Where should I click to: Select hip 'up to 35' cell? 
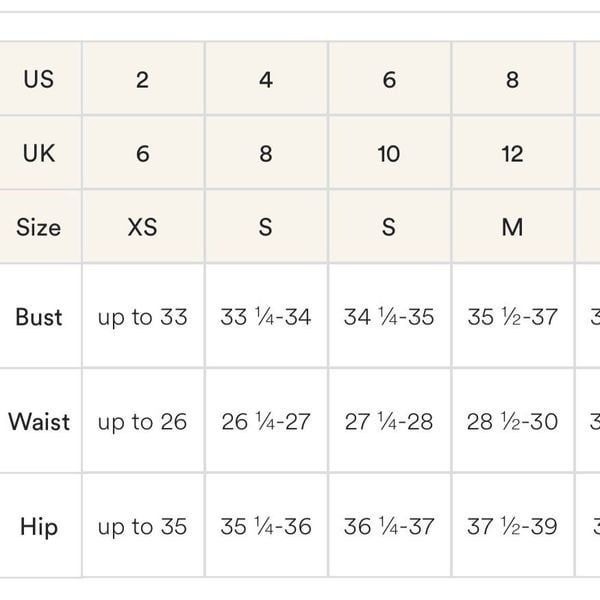point(143,525)
